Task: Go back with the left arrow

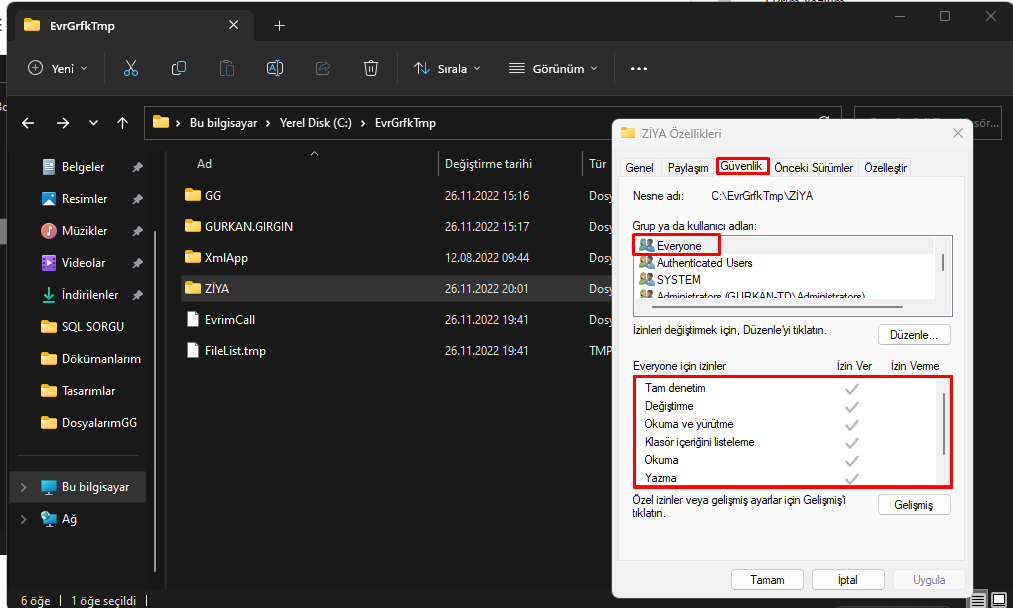Action: [28, 123]
